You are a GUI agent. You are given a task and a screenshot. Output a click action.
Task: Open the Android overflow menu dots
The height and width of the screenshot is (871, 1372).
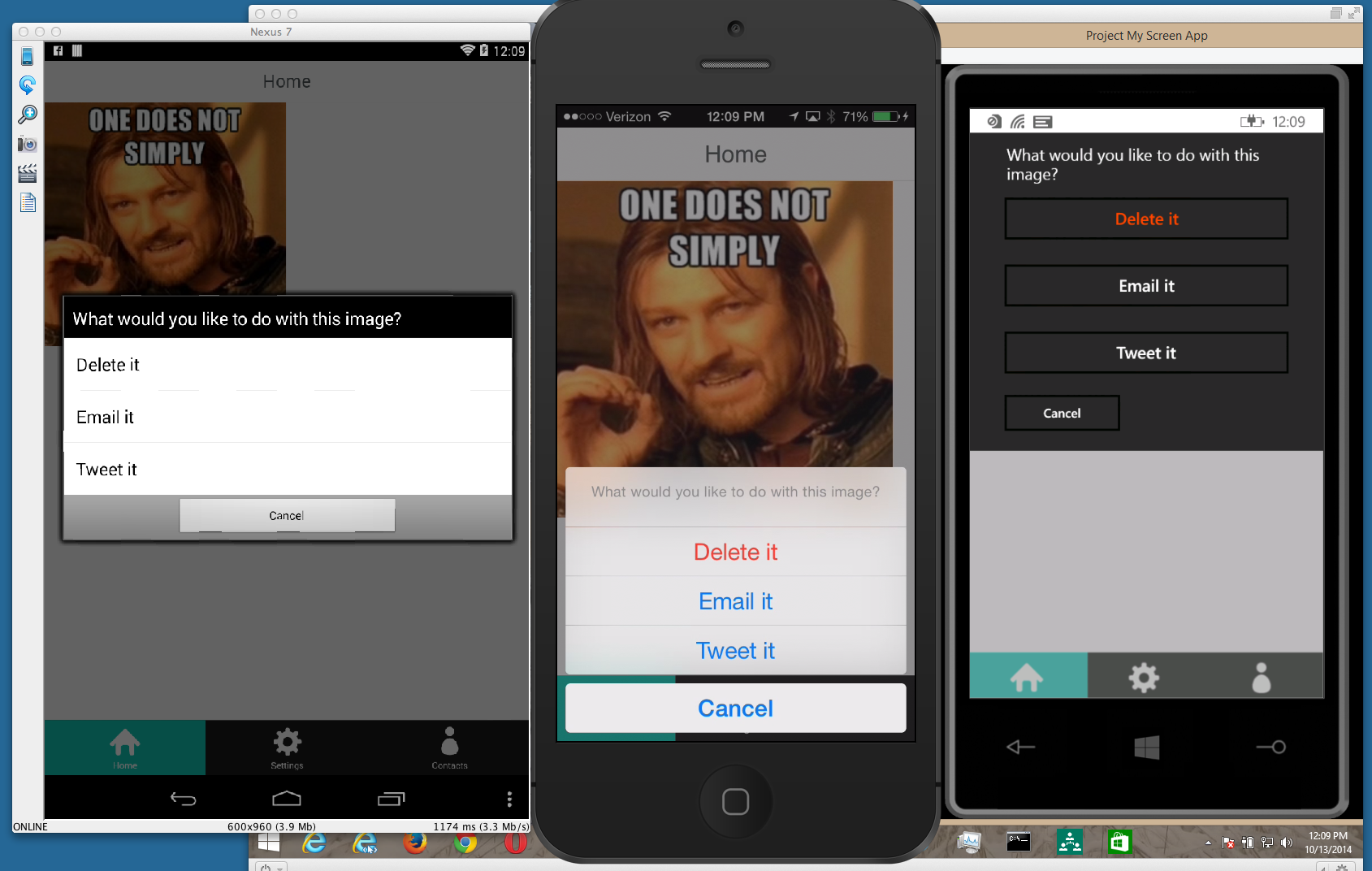pyautogui.click(x=509, y=799)
